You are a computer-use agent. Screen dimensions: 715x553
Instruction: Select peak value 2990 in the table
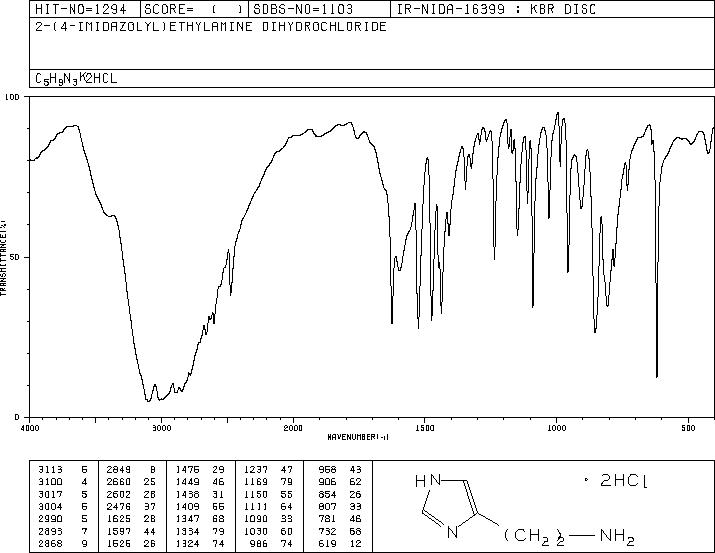tap(50, 519)
